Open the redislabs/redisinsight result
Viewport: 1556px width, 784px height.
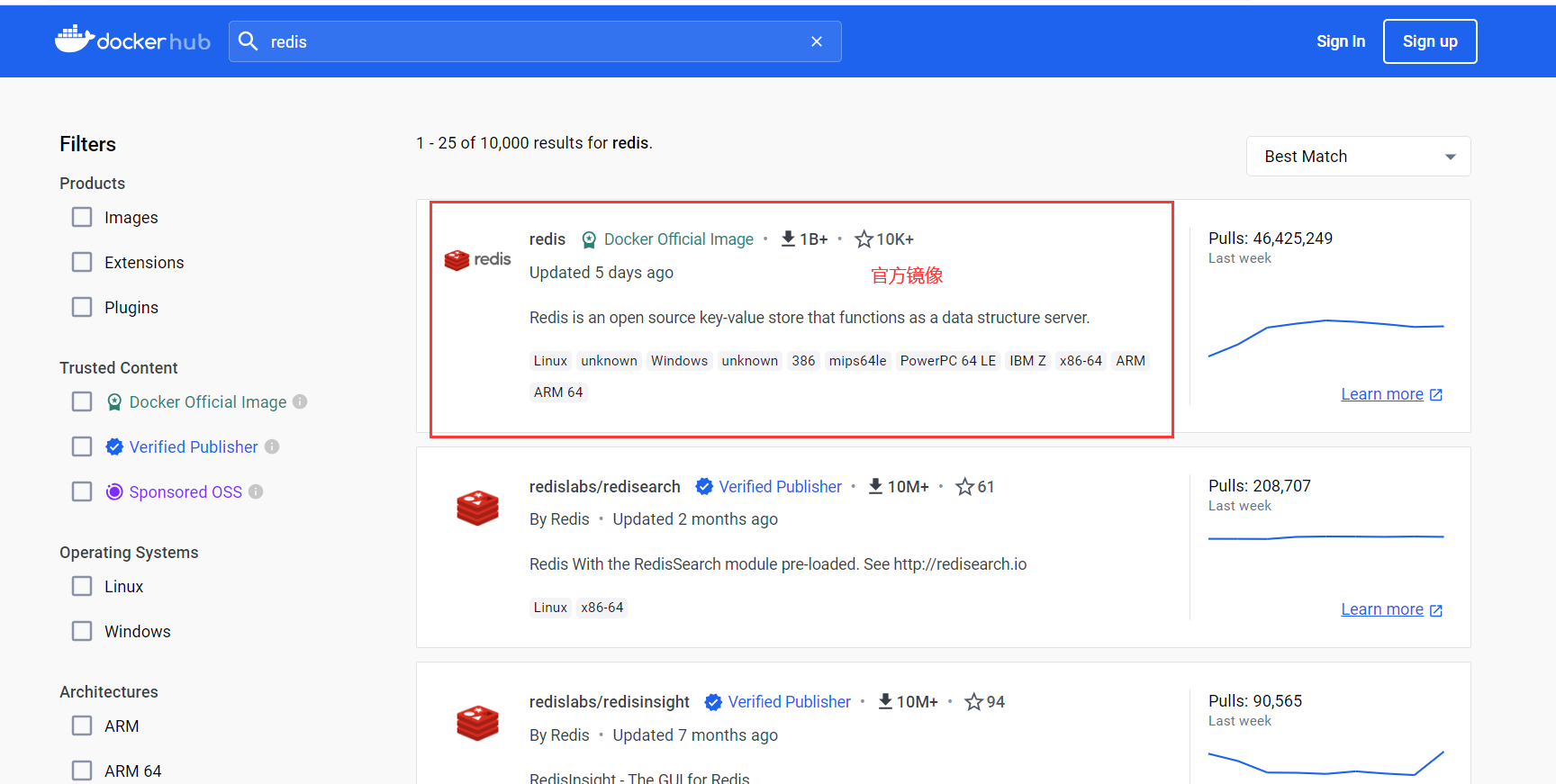pyautogui.click(x=610, y=702)
